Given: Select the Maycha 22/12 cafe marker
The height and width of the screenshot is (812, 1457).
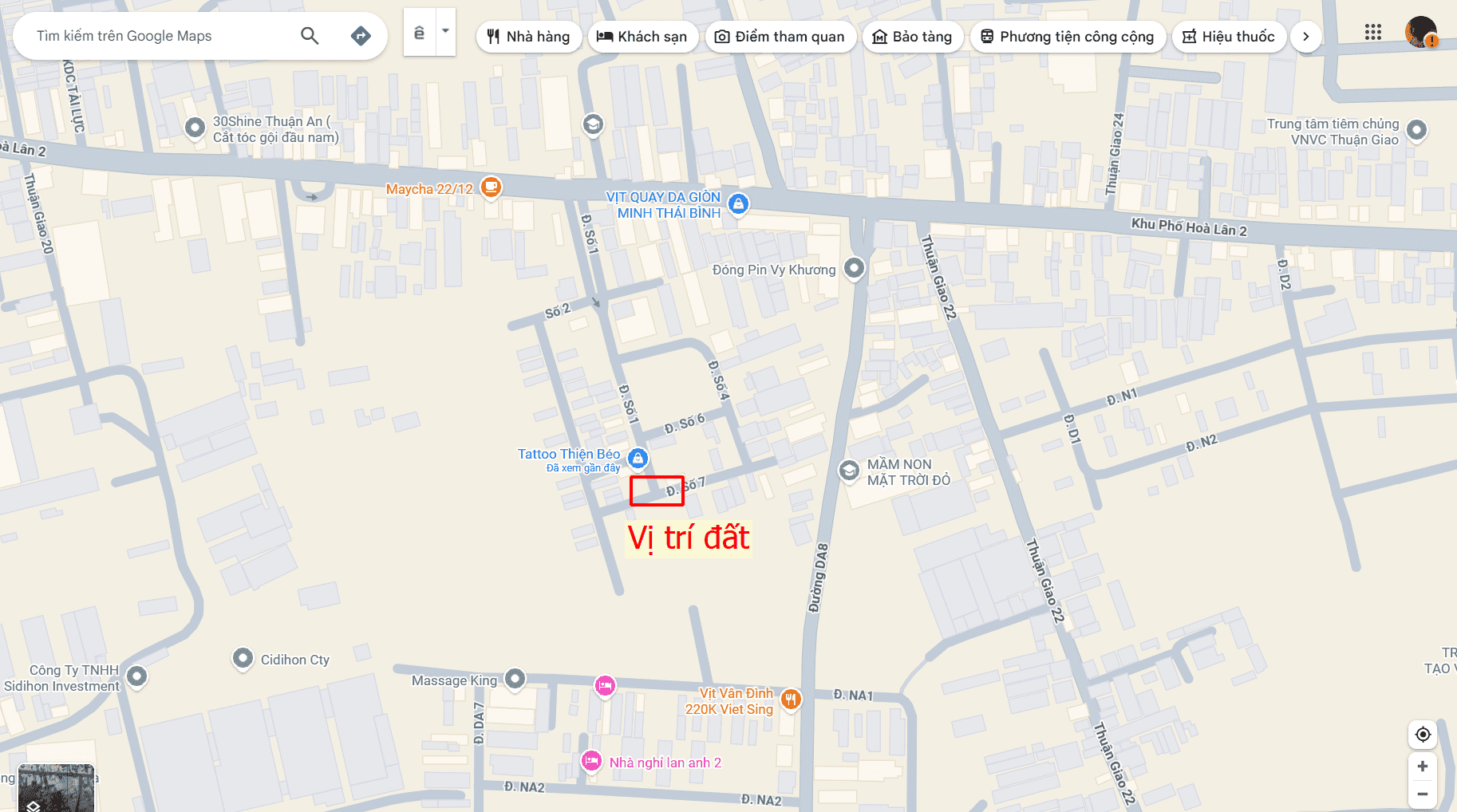Looking at the screenshot, I should point(492,188).
